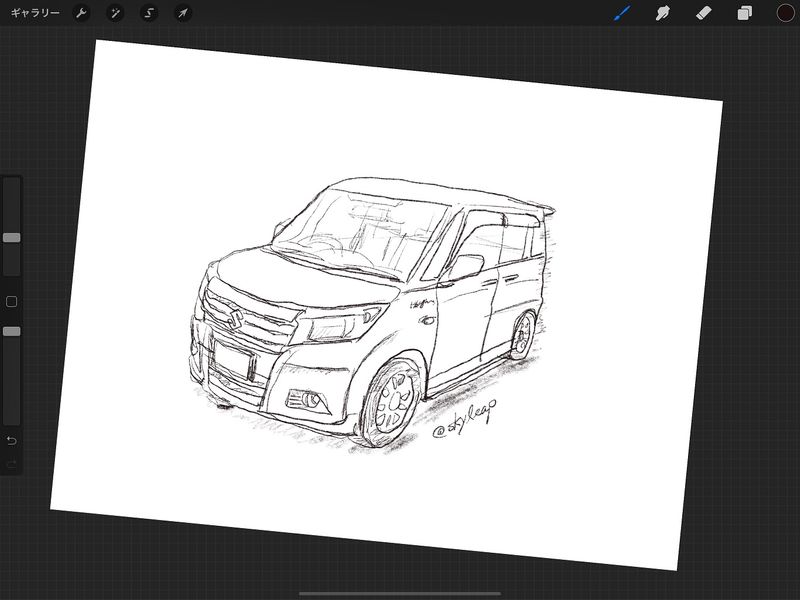Open the Layers panel

point(744,13)
